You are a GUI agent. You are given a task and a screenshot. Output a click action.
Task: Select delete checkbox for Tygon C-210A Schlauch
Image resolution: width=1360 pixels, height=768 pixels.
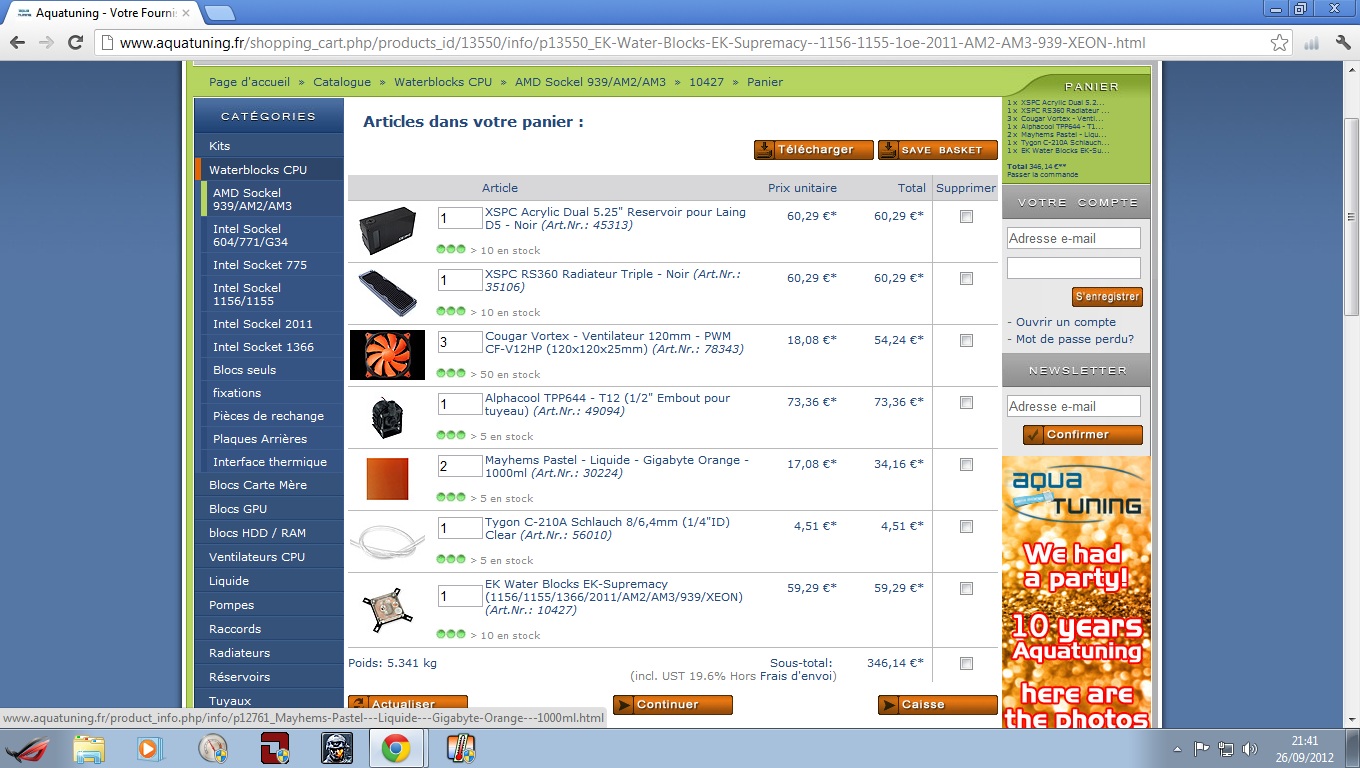[x=966, y=527]
